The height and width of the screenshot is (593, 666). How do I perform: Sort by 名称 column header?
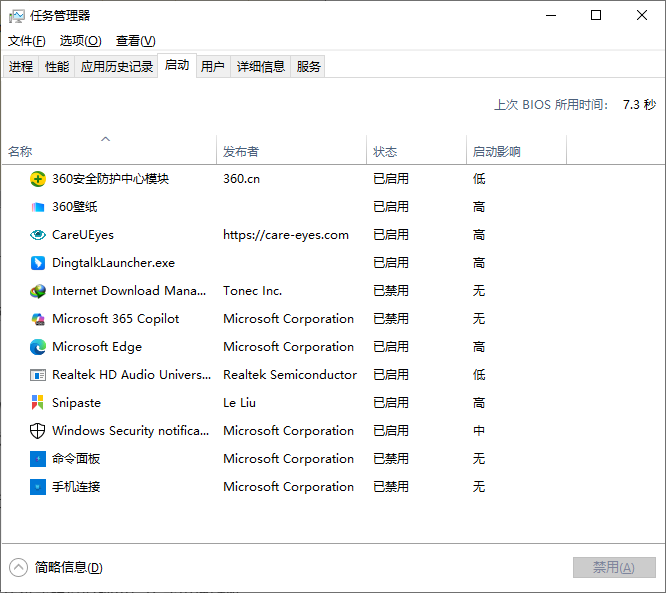[x=20, y=152]
